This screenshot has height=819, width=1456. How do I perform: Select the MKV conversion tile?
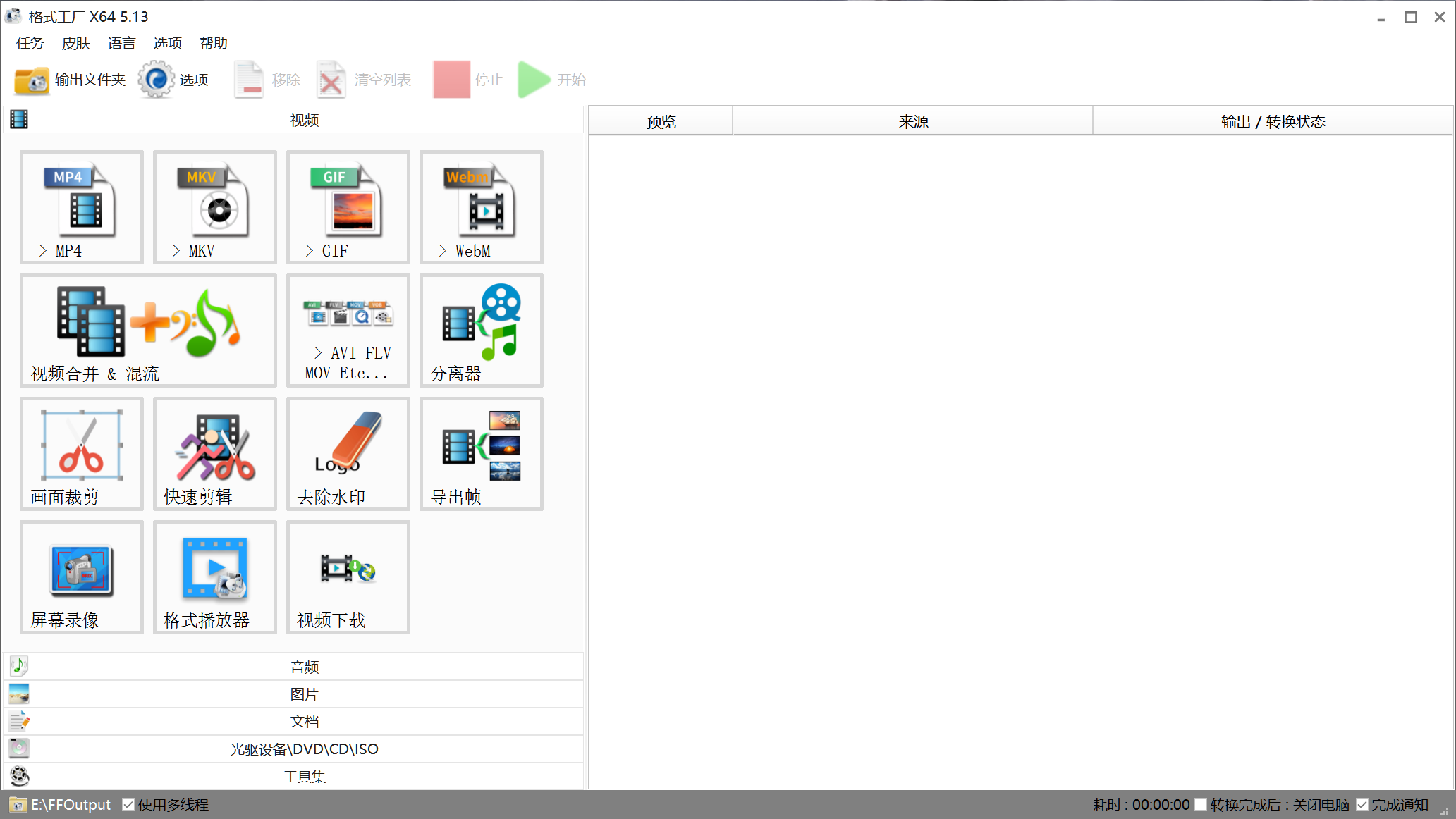click(215, 207)
